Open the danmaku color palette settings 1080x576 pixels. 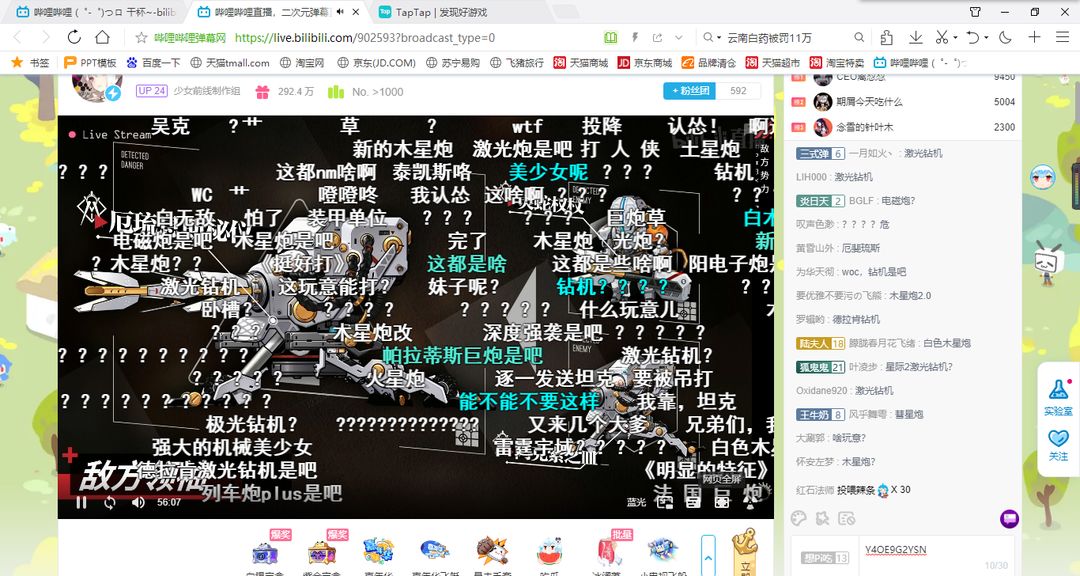pyautogui.click(x=799, y=519)
